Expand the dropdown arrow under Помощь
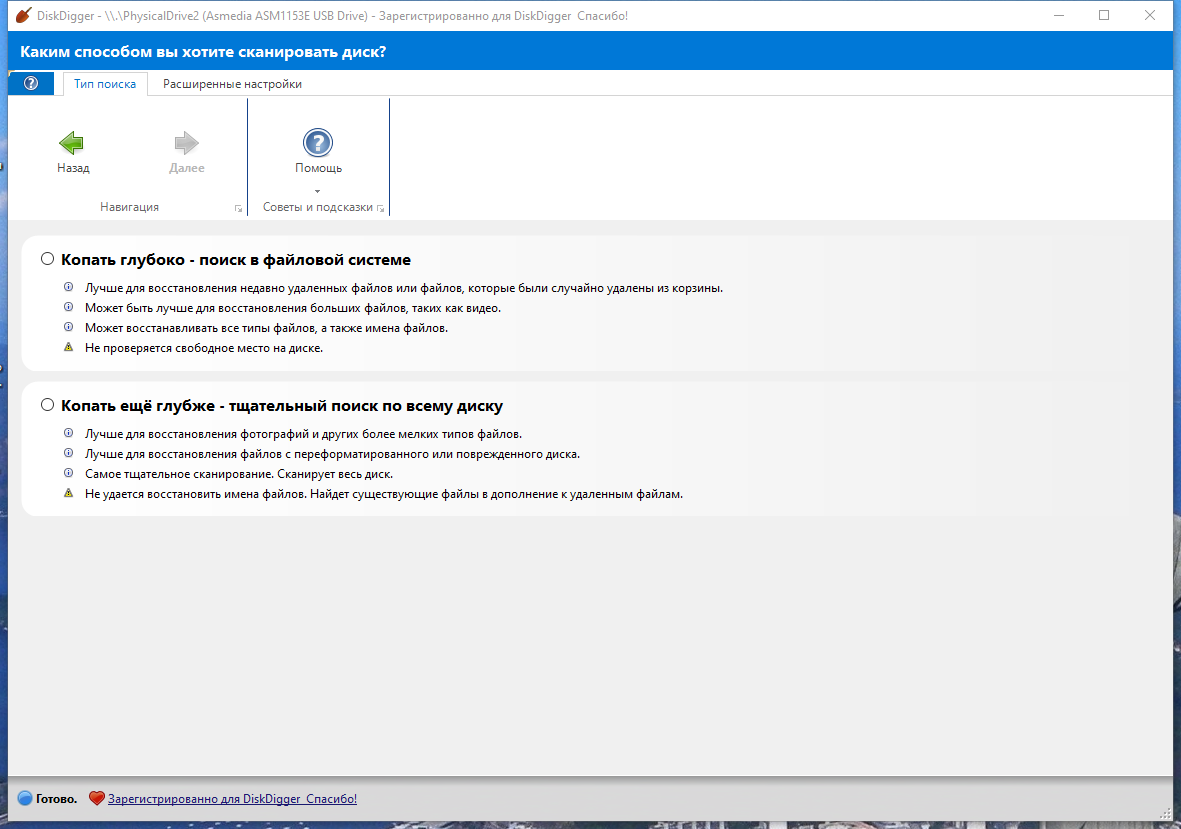 pos(317,191)
